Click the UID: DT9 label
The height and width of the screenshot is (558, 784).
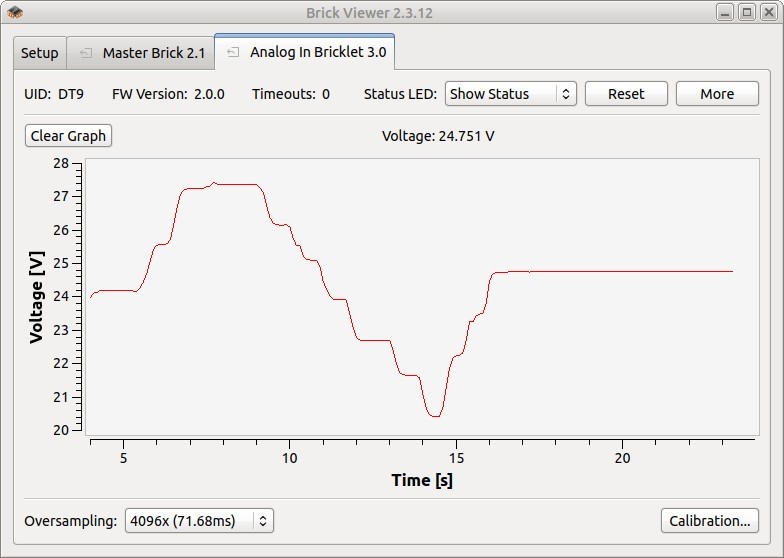(54, 94)
